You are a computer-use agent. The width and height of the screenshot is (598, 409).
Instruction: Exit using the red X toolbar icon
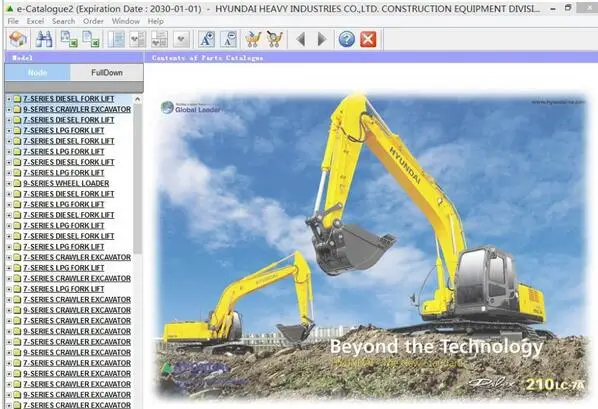(368, 39)
